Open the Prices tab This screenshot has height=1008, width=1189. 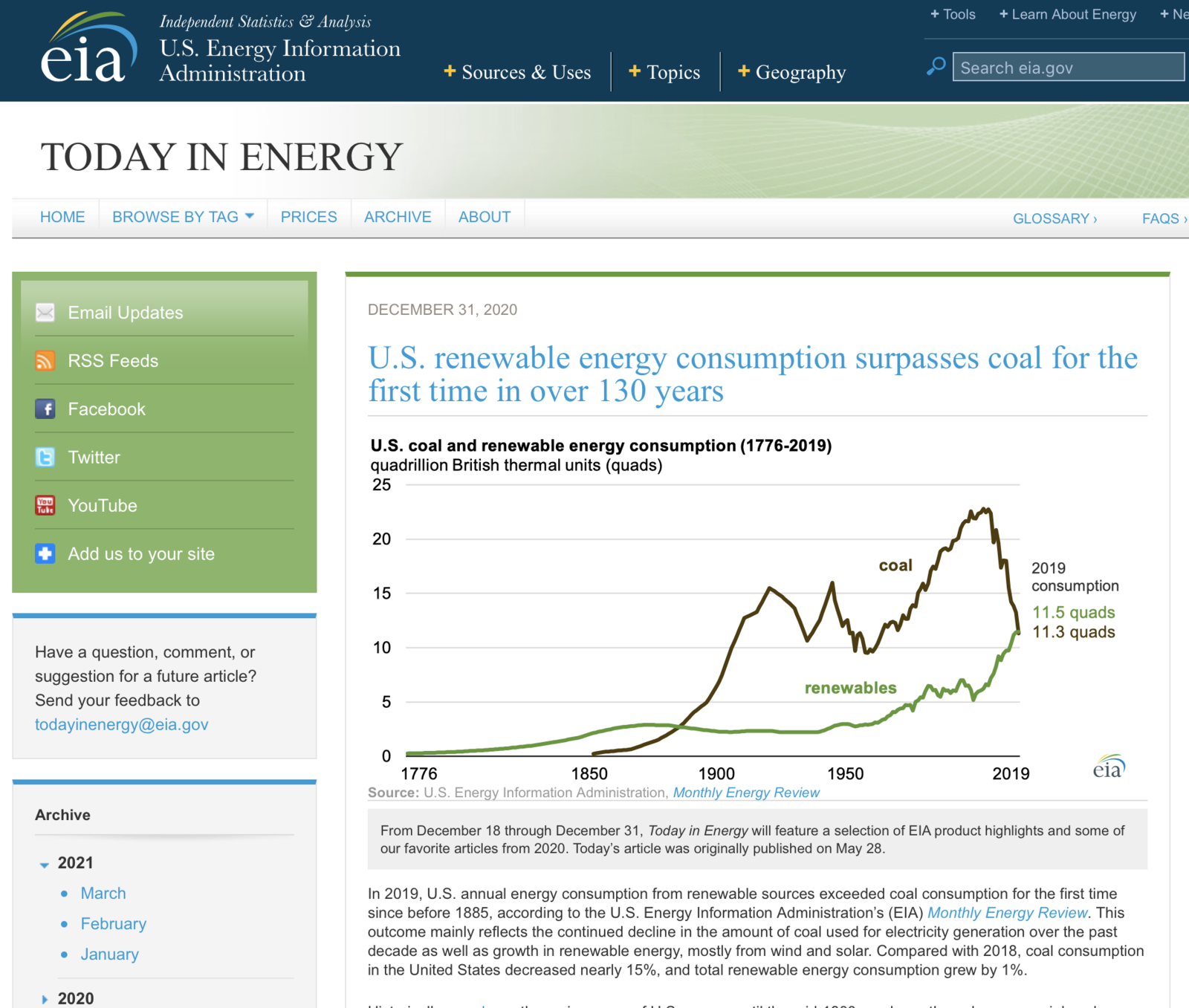pyautogui.click(x=308, y=217)
